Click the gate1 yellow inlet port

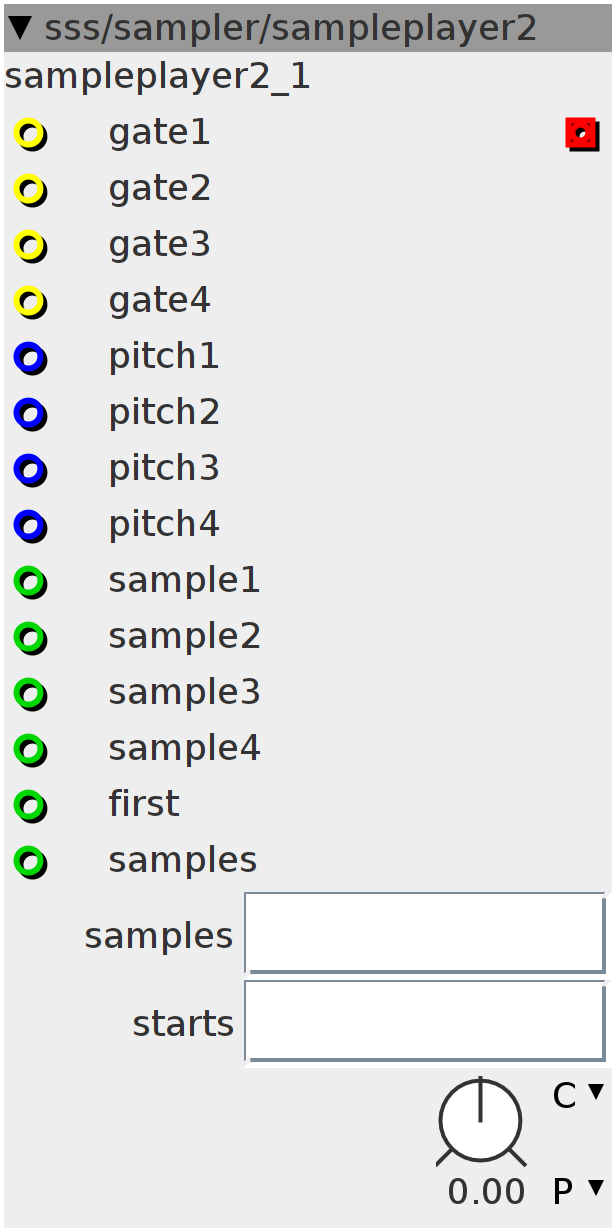point(30,133)
